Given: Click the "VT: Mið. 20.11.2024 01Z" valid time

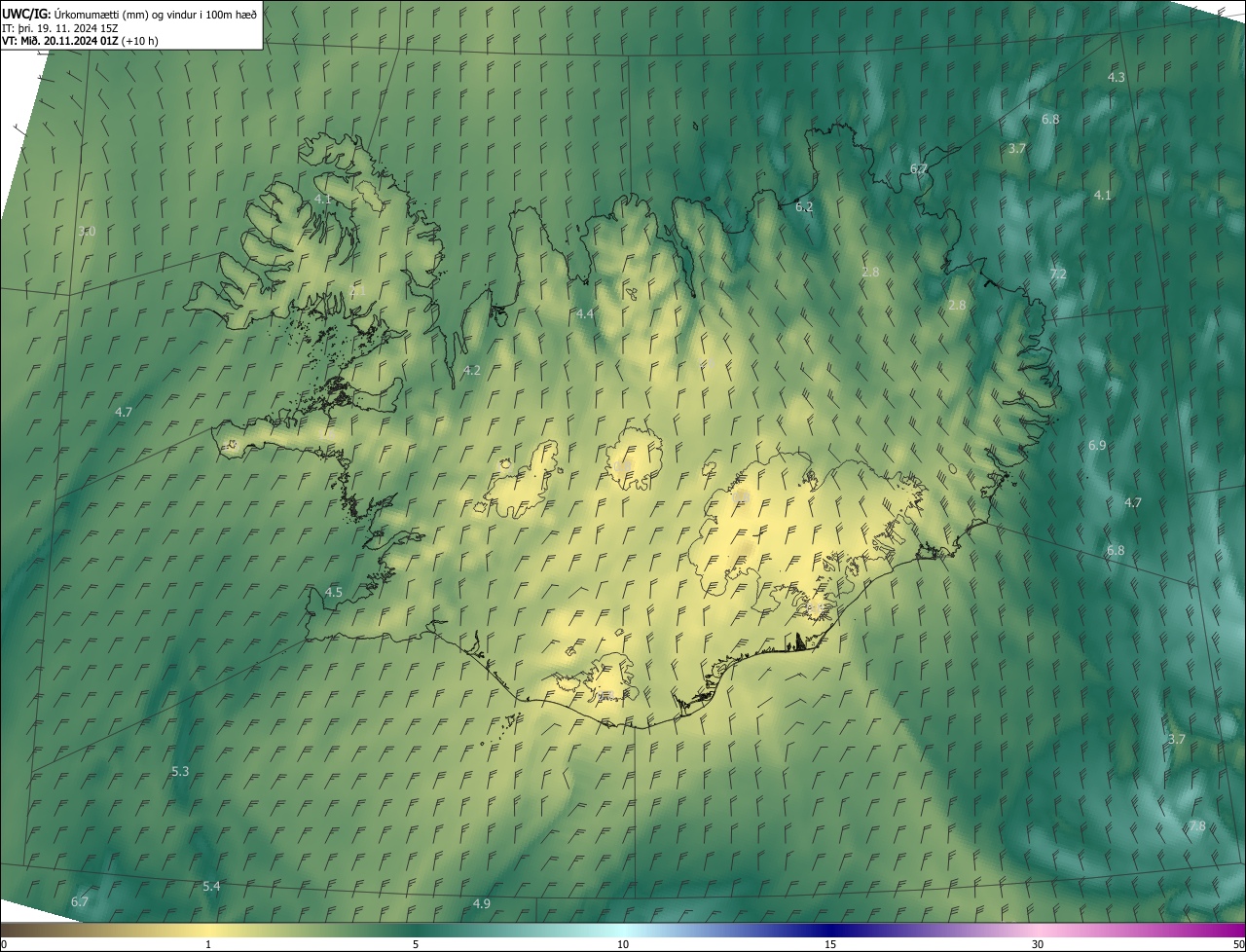Looking at the screenshot, I should (60, 41).
